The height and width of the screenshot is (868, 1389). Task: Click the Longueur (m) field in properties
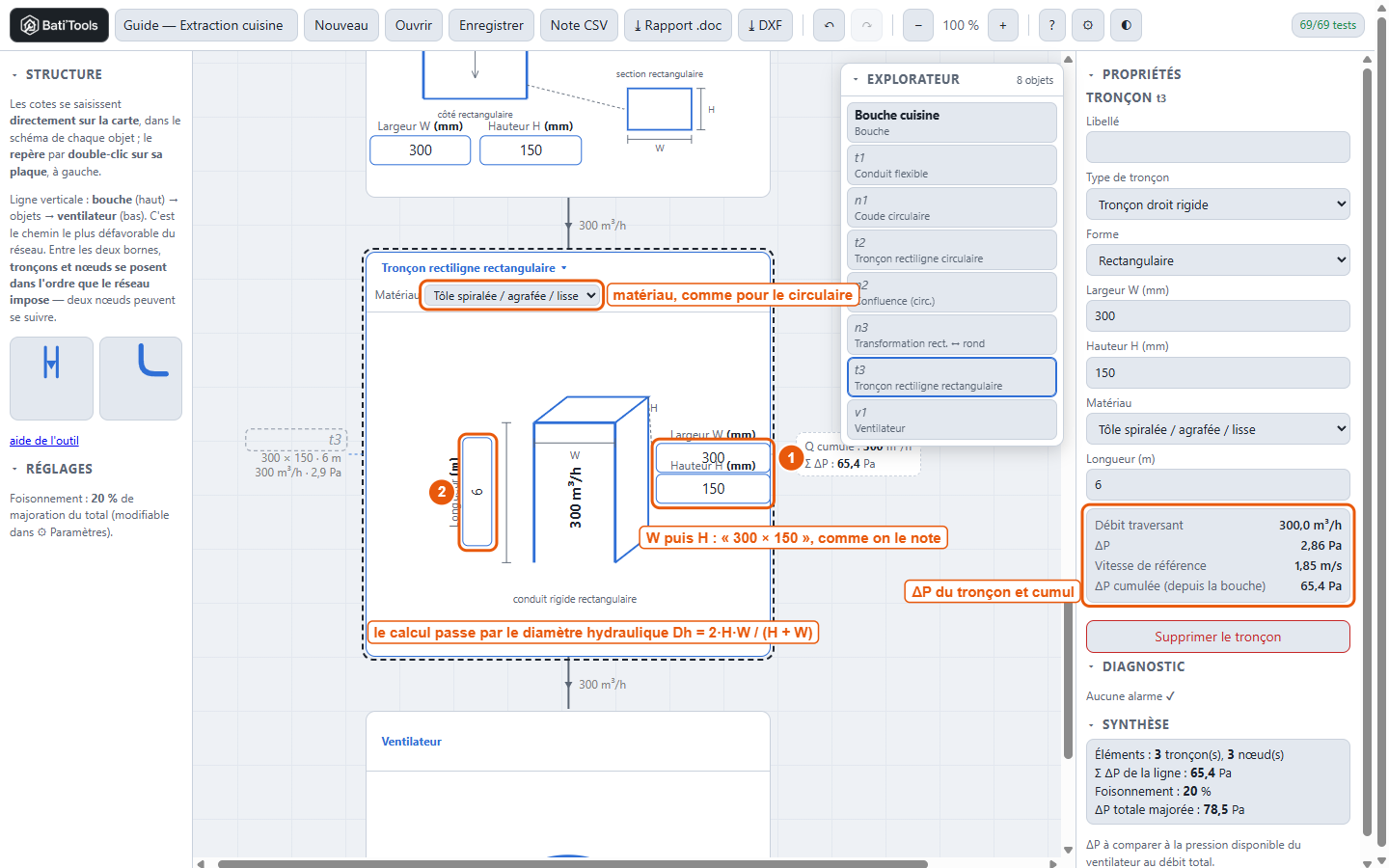click(1218, 485)
